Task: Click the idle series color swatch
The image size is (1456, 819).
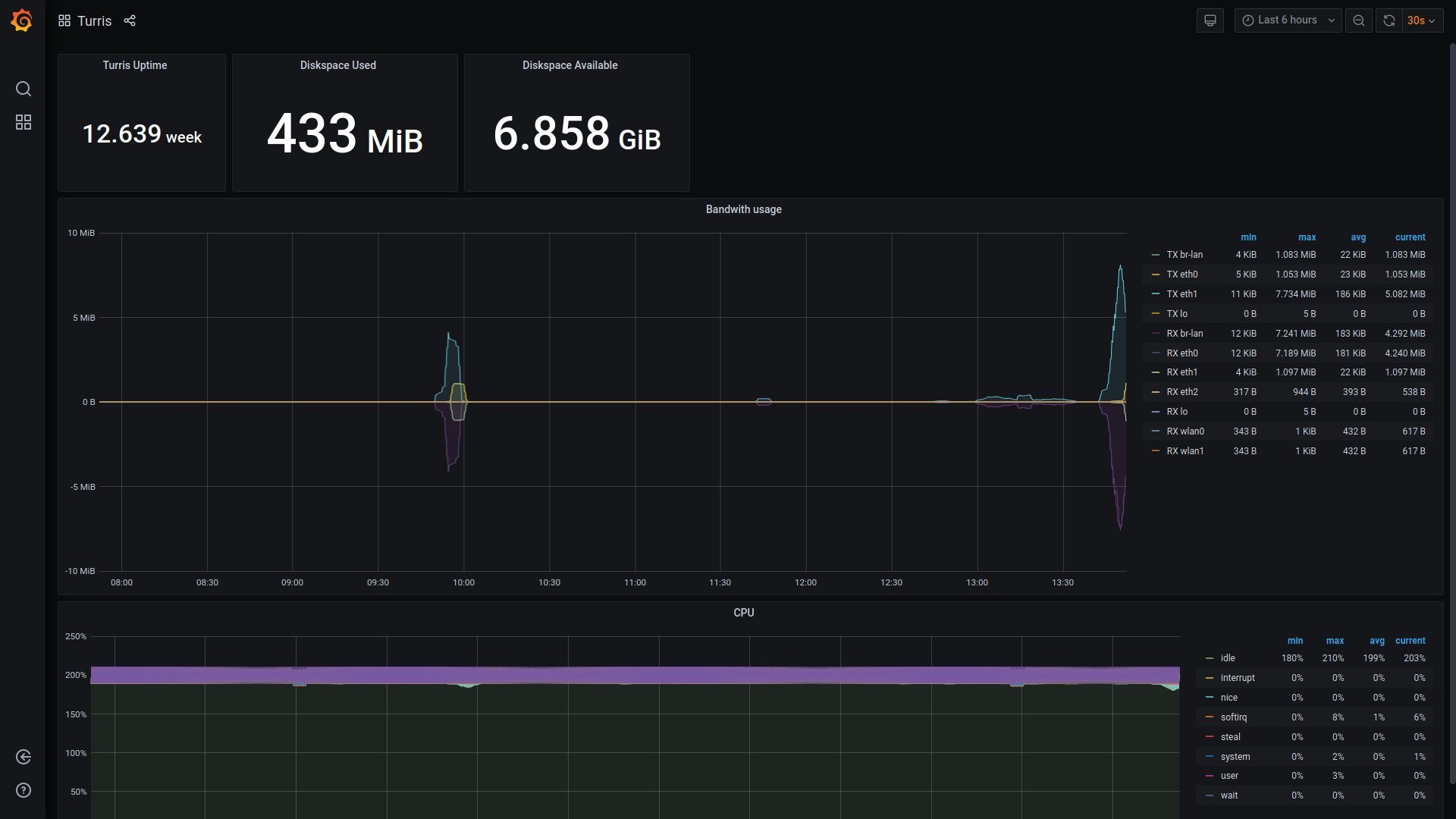Action: (x=1210, y=658)
